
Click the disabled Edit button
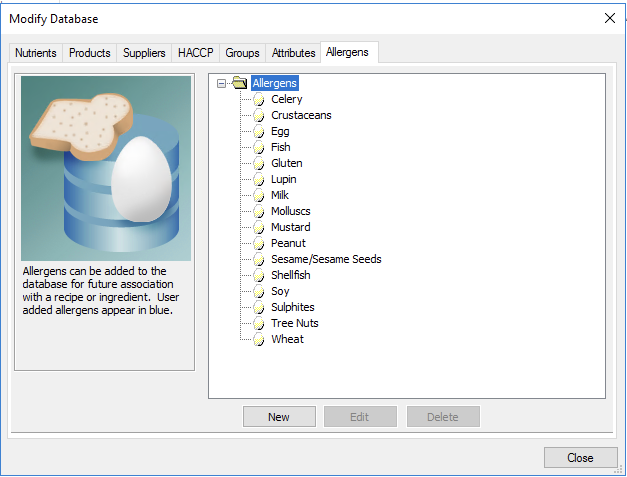click(x=360, y=417)
